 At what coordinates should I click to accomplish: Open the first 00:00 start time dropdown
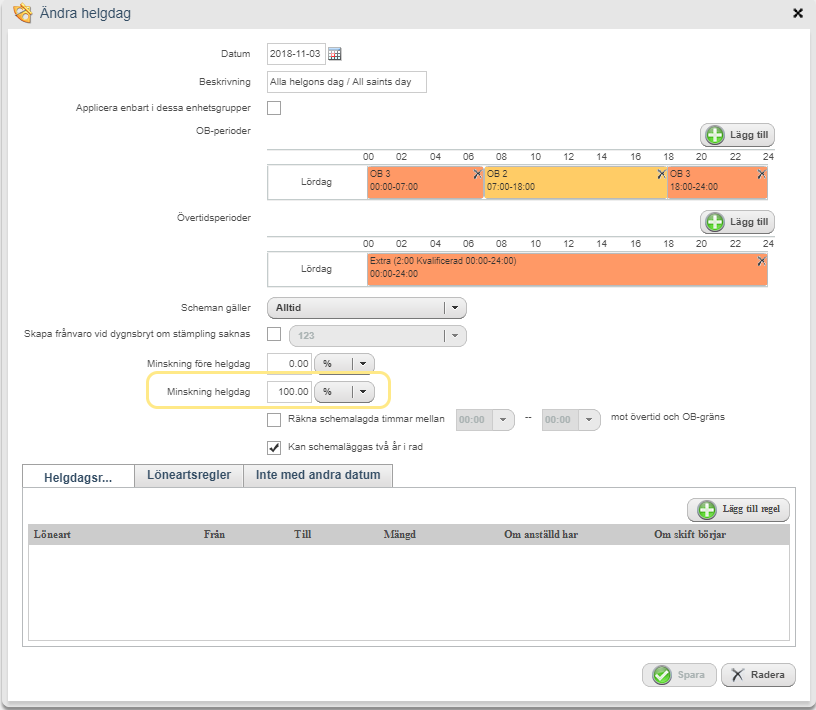tap(485, 420)
